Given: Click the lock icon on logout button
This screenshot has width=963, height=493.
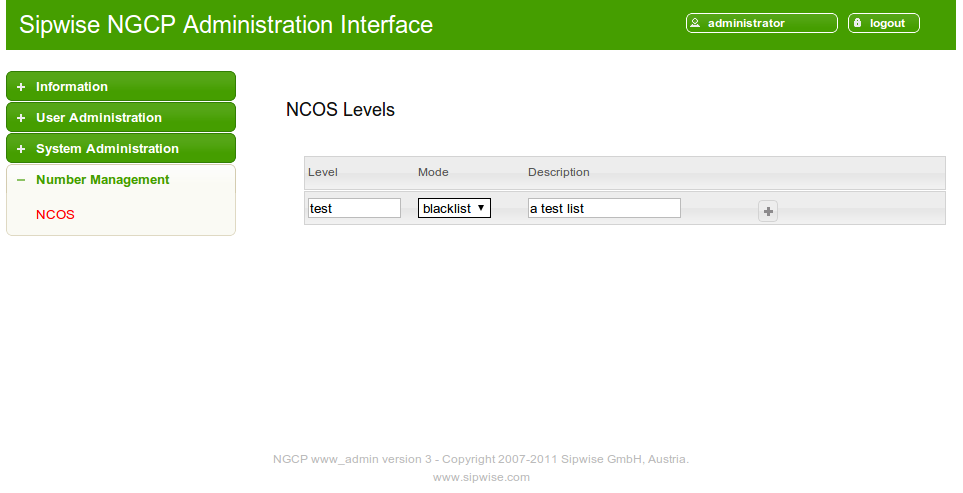Looking at the screenshot, I should tap(857, 23).
